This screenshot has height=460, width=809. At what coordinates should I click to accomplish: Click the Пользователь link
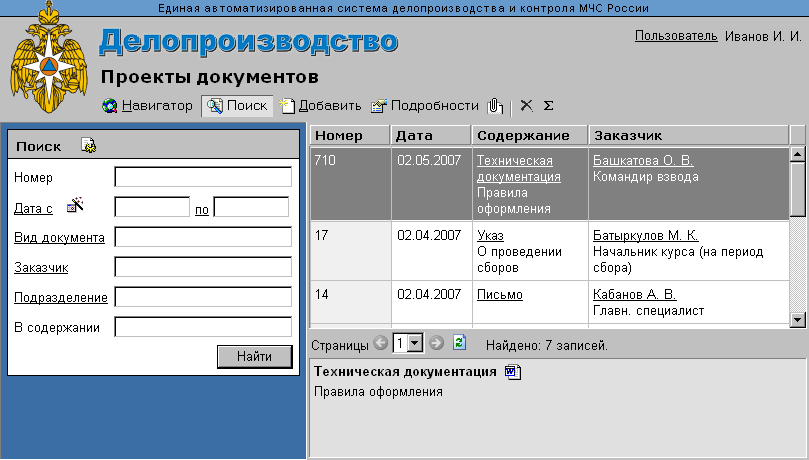coord(676,36)
